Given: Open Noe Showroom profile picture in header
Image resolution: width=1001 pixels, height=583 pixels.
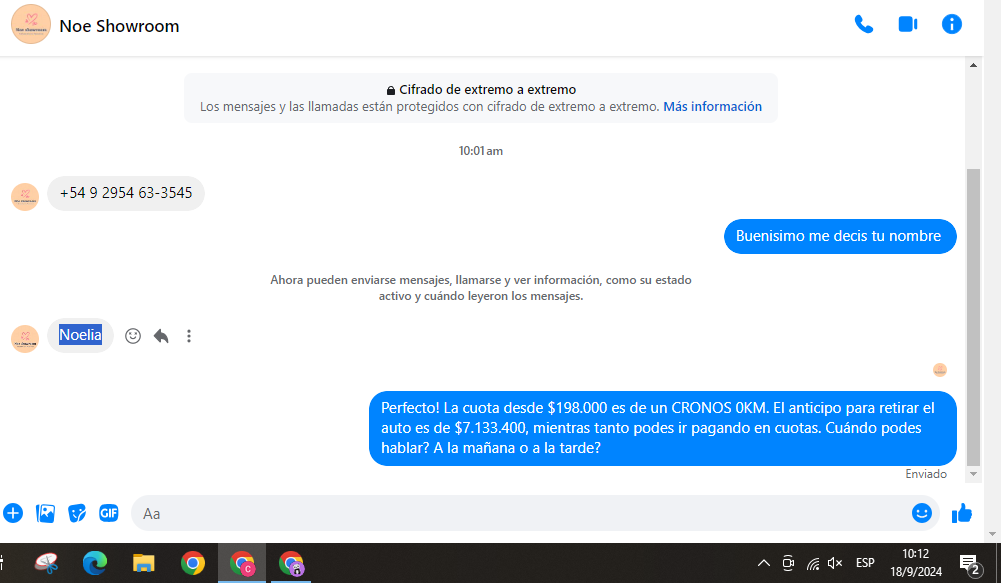Looking at the screenshot, I should pyautogui.click(x=31, y=24).
